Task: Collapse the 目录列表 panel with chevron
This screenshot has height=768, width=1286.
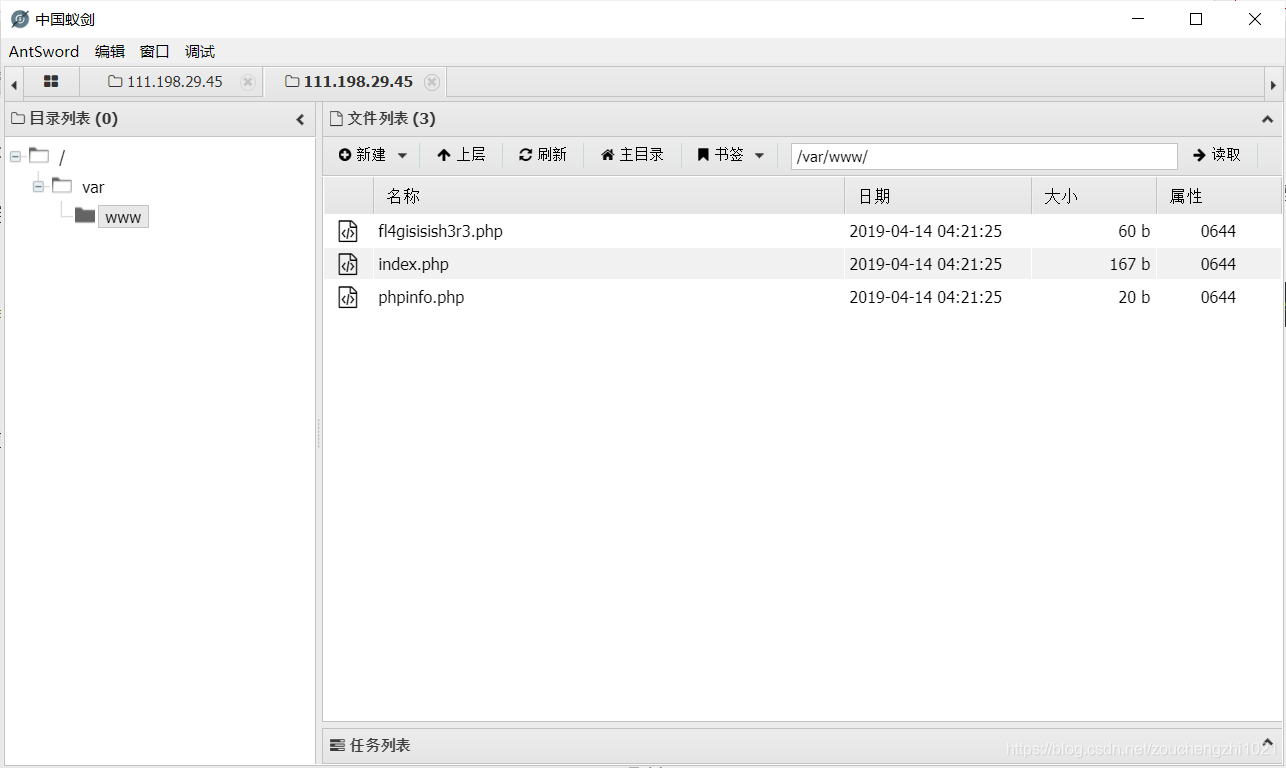Action: click(300, 119)
